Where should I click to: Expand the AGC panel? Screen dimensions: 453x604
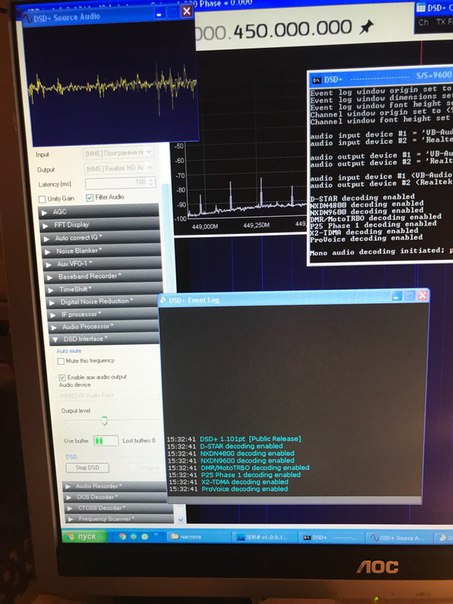click(99, 211)
